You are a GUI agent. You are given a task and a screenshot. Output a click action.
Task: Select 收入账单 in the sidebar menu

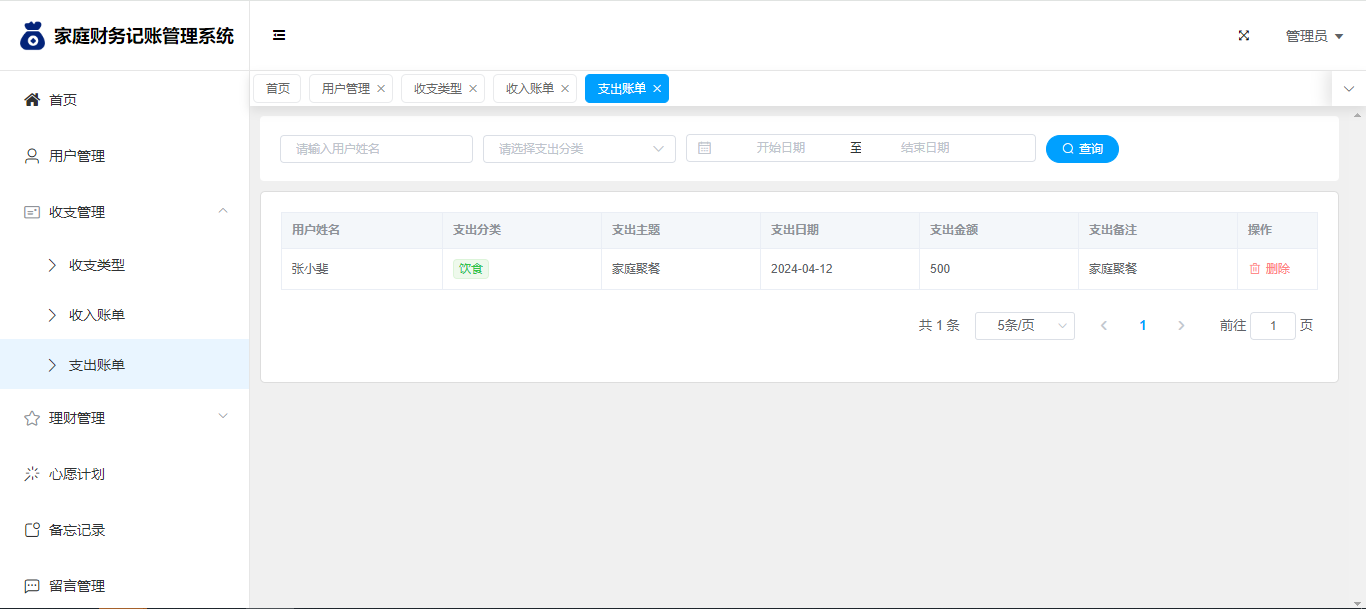97,315
